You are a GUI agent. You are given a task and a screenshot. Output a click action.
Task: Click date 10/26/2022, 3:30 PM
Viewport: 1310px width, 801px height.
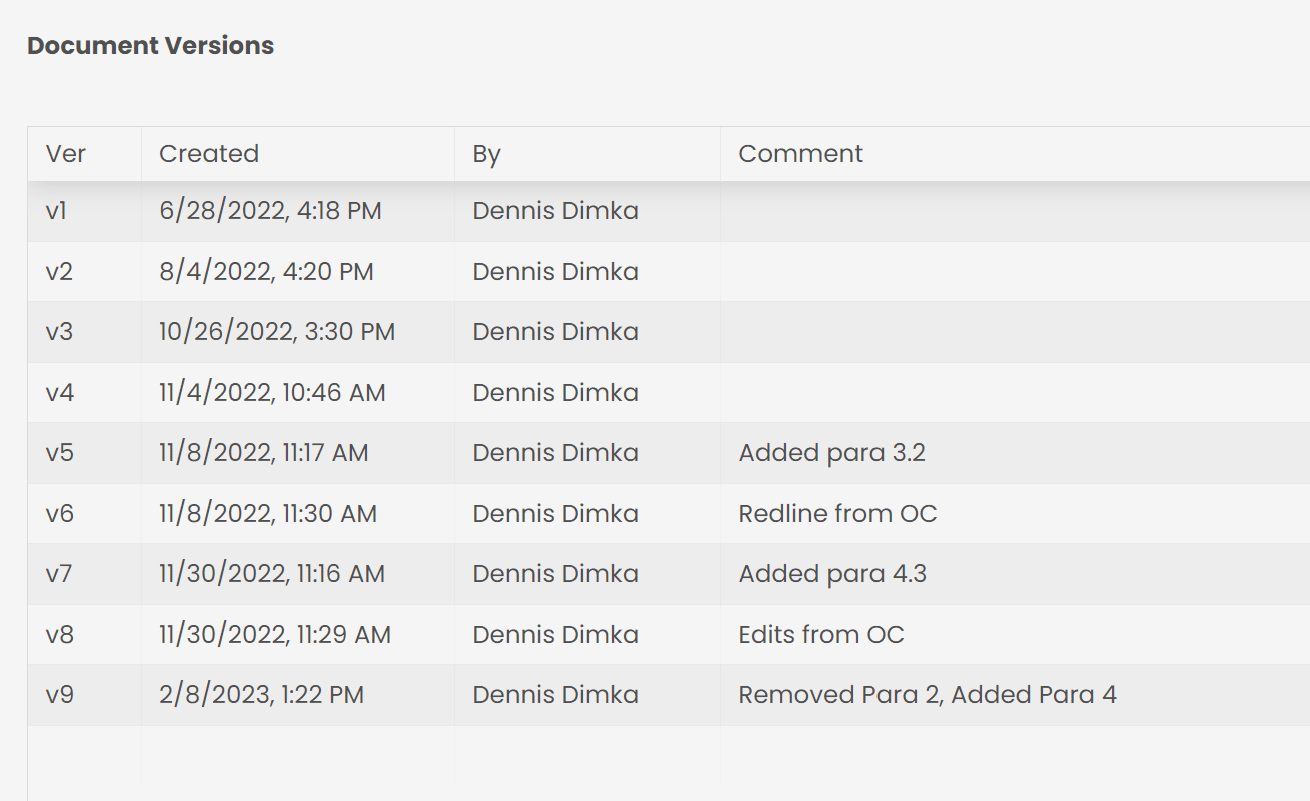pos(277,332)
